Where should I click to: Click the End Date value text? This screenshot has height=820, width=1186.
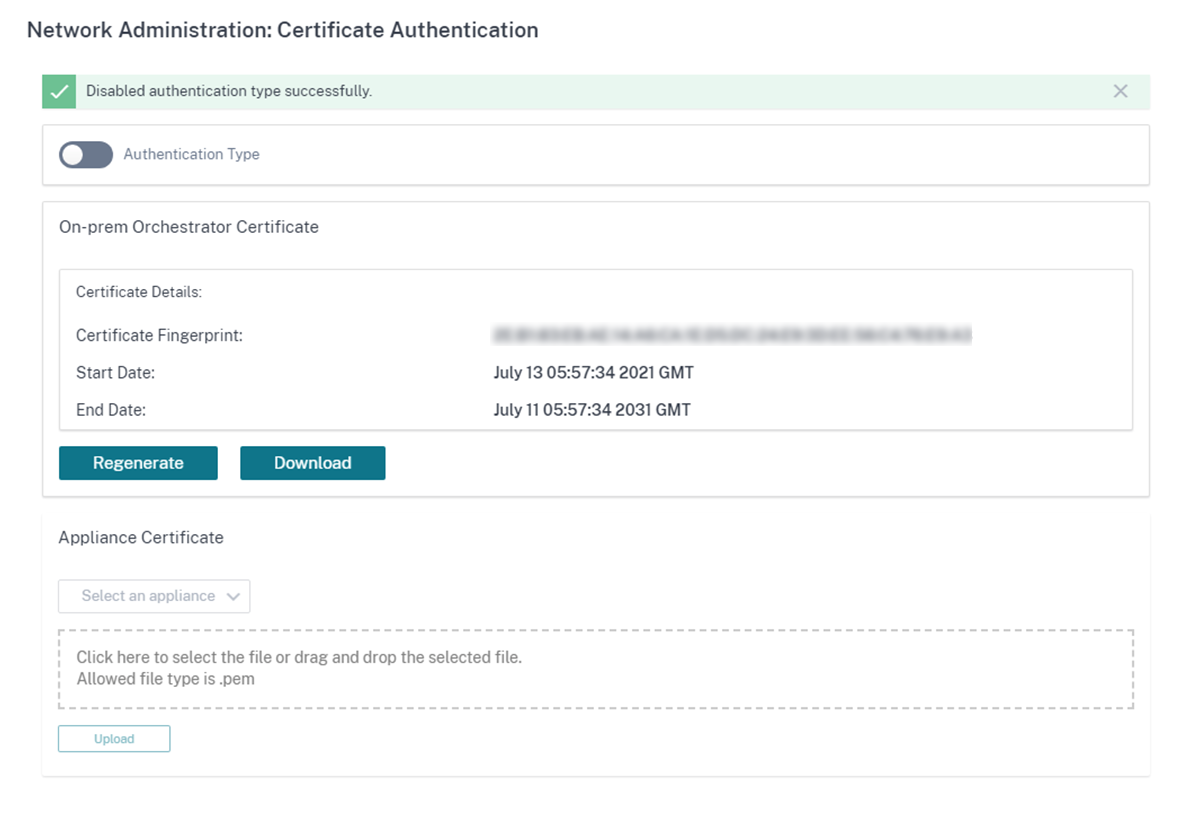pyautogui.click(x=592, y=410)
